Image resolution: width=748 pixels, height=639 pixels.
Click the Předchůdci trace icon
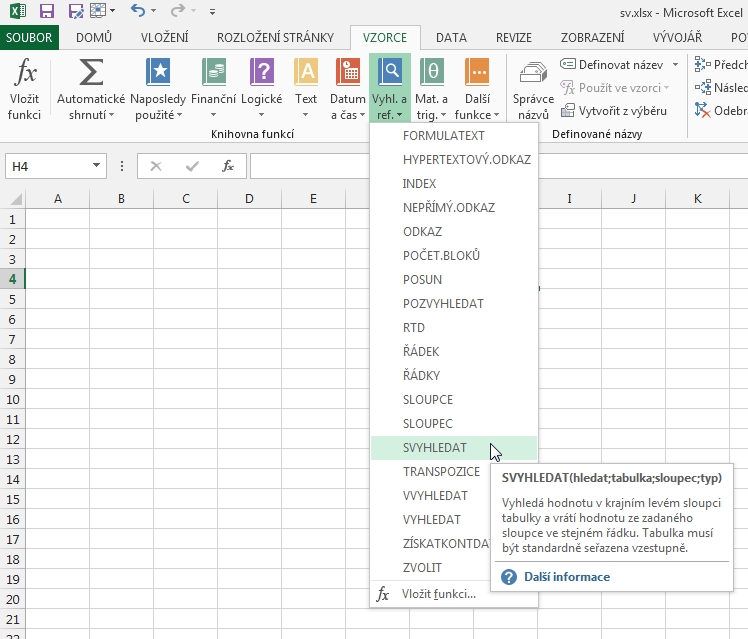pos(702,64)
